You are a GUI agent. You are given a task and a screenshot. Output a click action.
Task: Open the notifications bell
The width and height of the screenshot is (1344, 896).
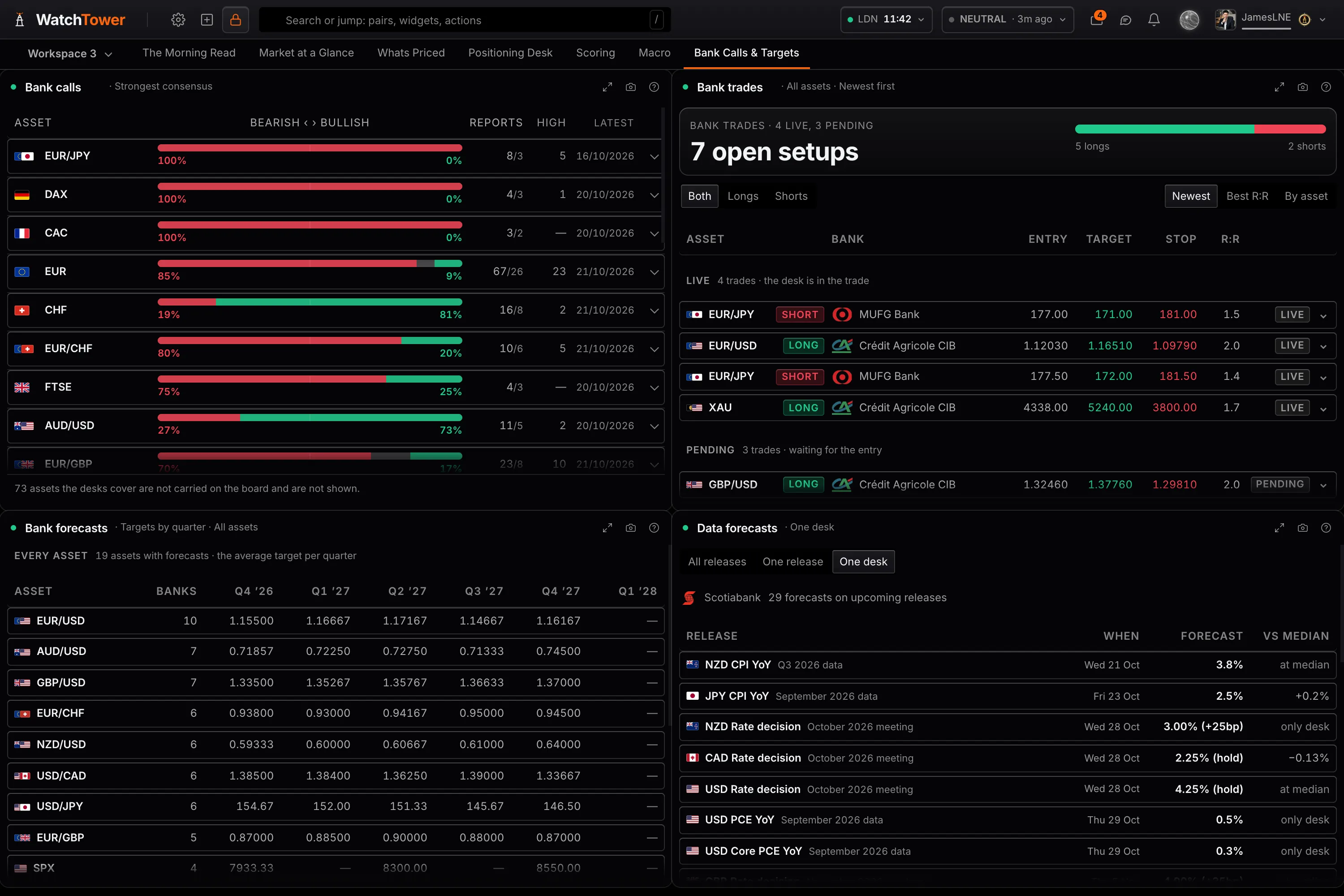tap(1154, 20)
